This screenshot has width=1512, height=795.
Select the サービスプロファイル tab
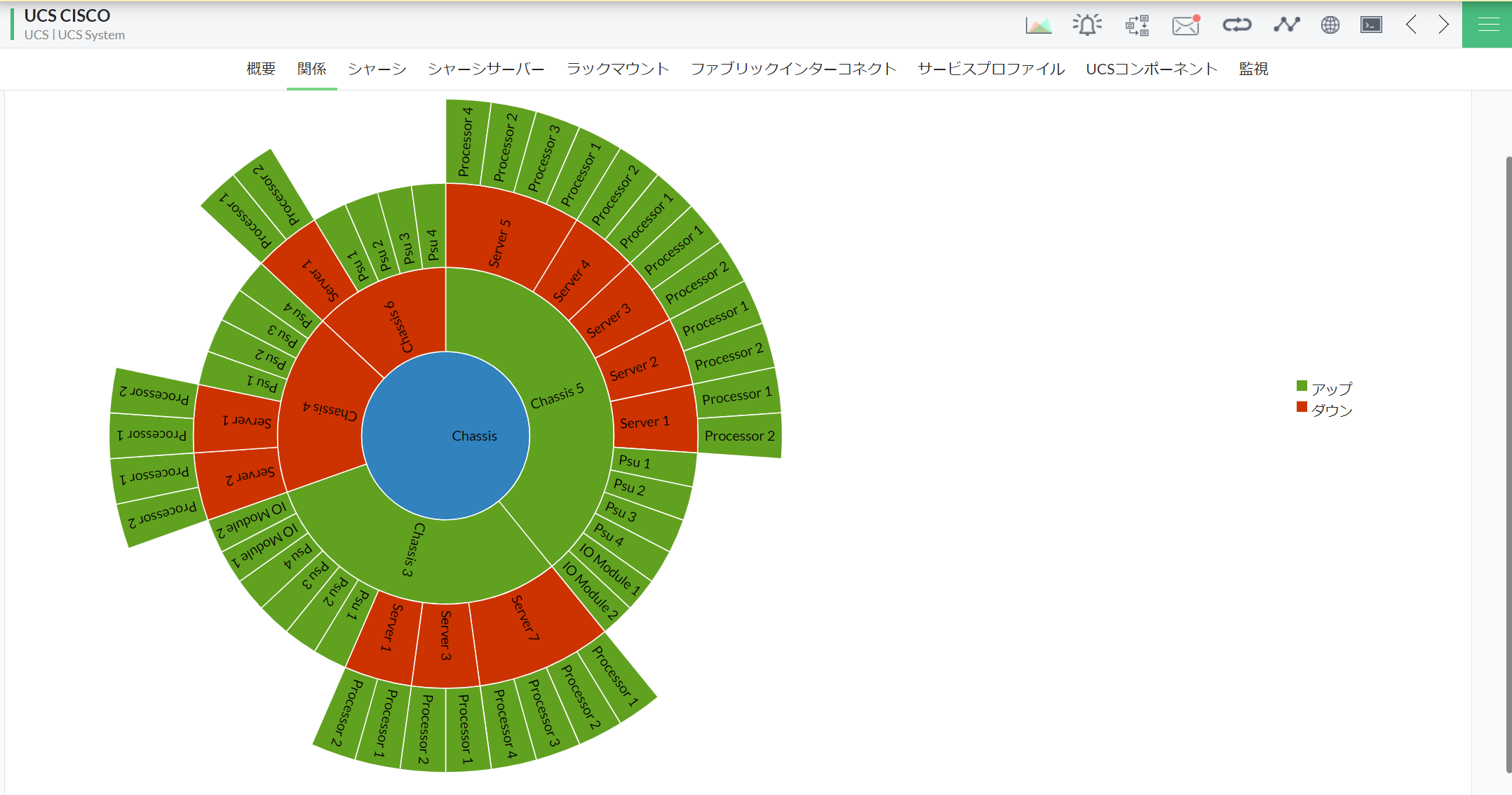[991, 69]
